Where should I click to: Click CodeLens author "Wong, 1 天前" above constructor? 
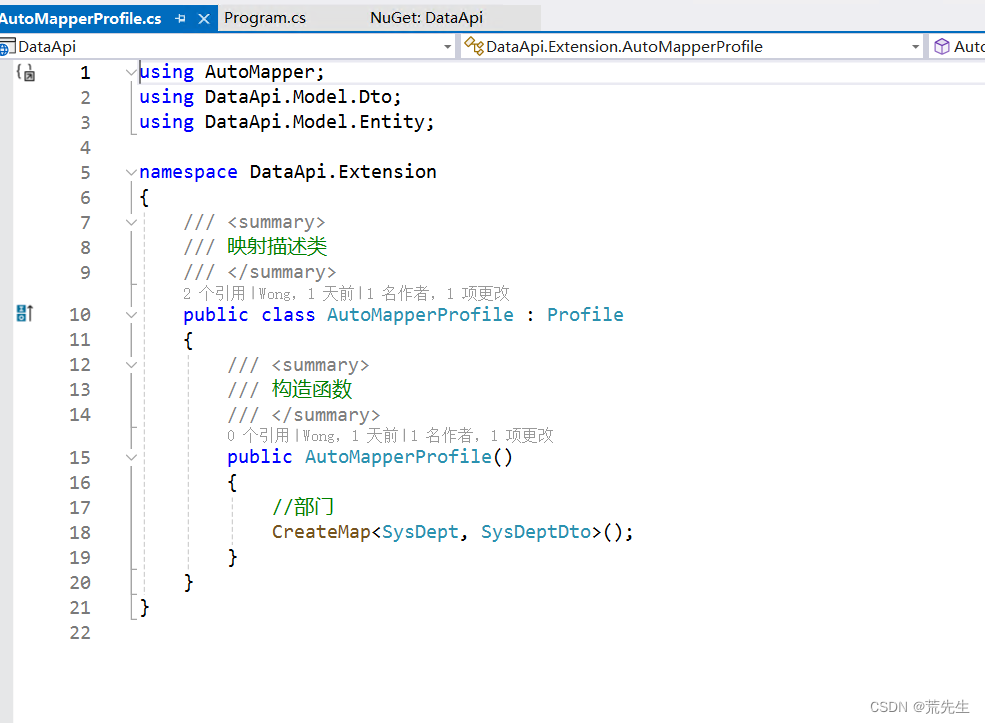pyautogui.click(x=350, y=435)
